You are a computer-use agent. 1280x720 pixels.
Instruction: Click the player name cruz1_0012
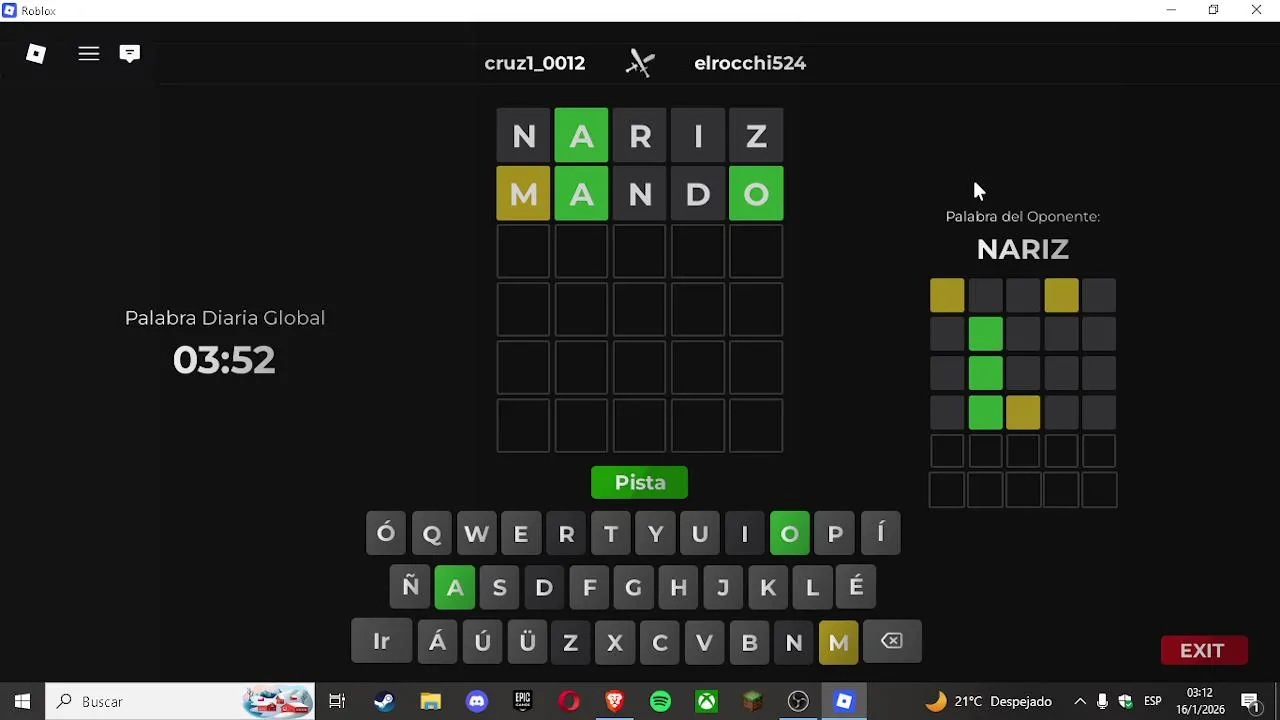pos(535,63)
